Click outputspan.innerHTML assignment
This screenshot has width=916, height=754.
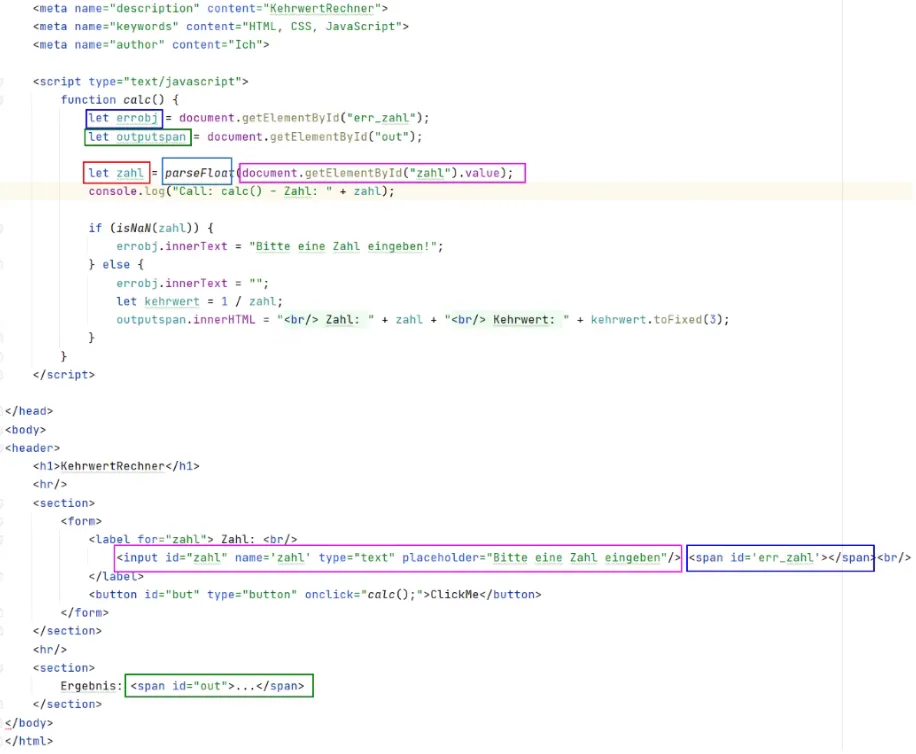[422, 319]
